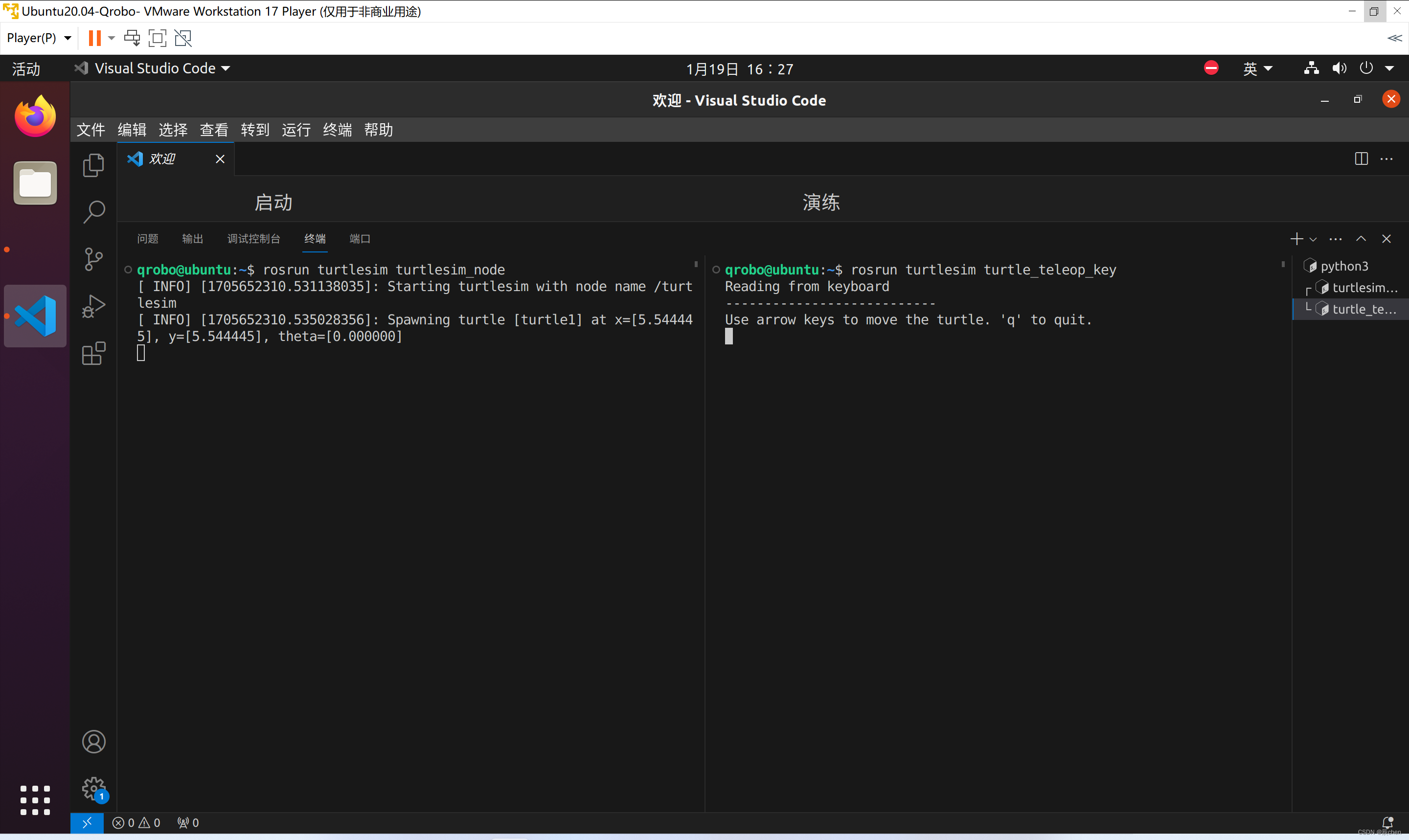Viewport: 1409px width, 840px height.
Task: Click the remote window indicator in status bar
Action: click(87, 822)
